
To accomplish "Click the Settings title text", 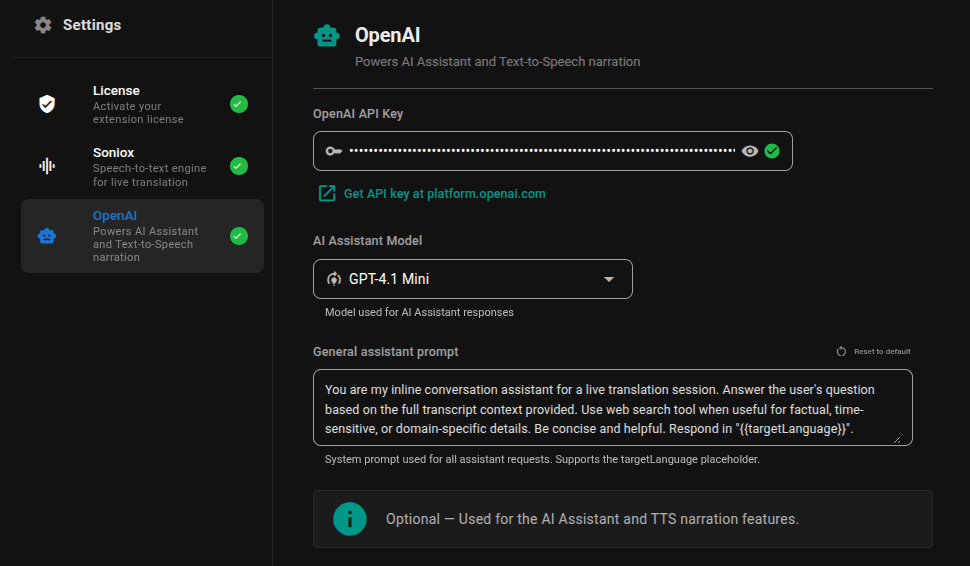I will (x=92, y=25).
